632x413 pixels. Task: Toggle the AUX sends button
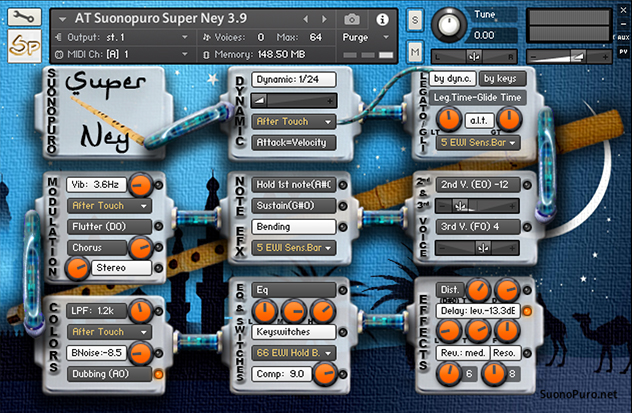(623, 37)
